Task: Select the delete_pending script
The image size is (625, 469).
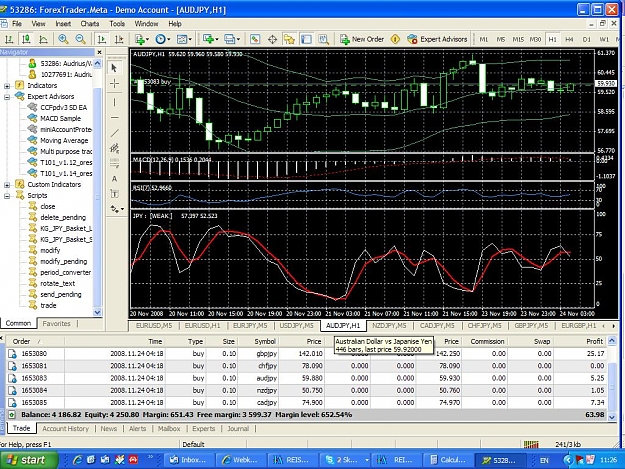Action: pyautogui.click(x=63, y=218)
